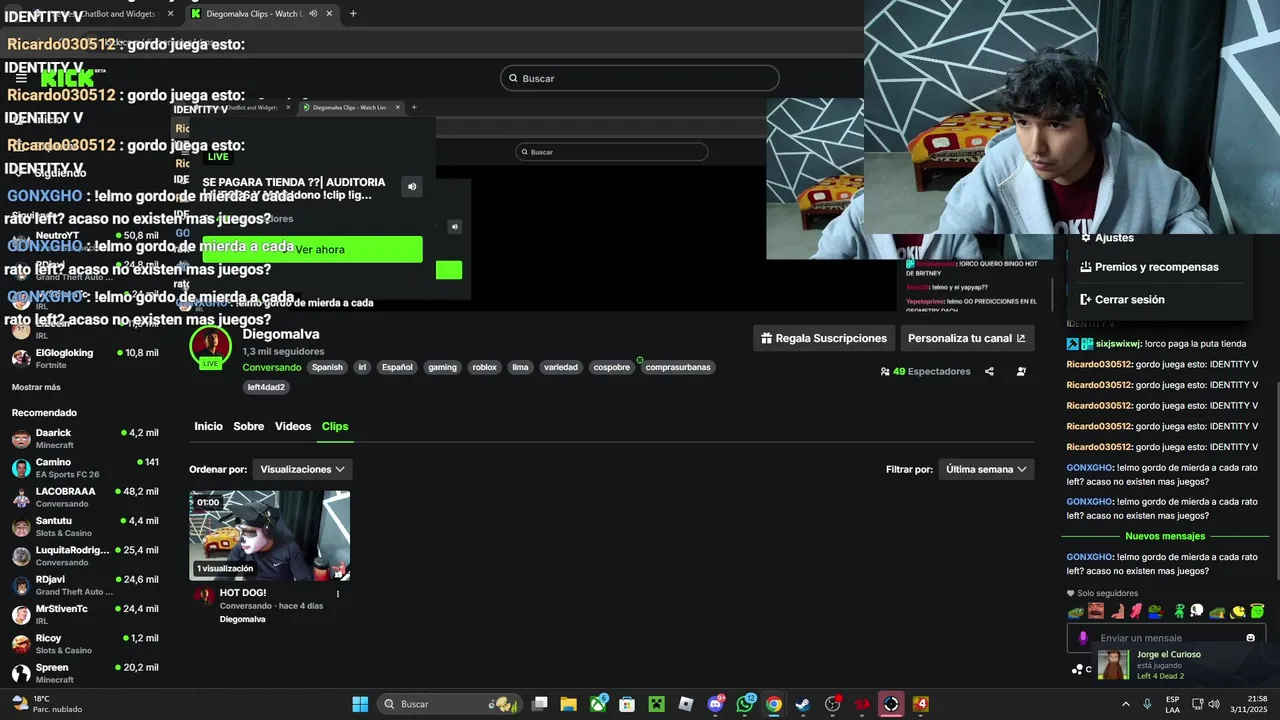Open Camino's channel in the sidebar
The width and height of the screenshot is (1280, 720).
coord(85,468)
